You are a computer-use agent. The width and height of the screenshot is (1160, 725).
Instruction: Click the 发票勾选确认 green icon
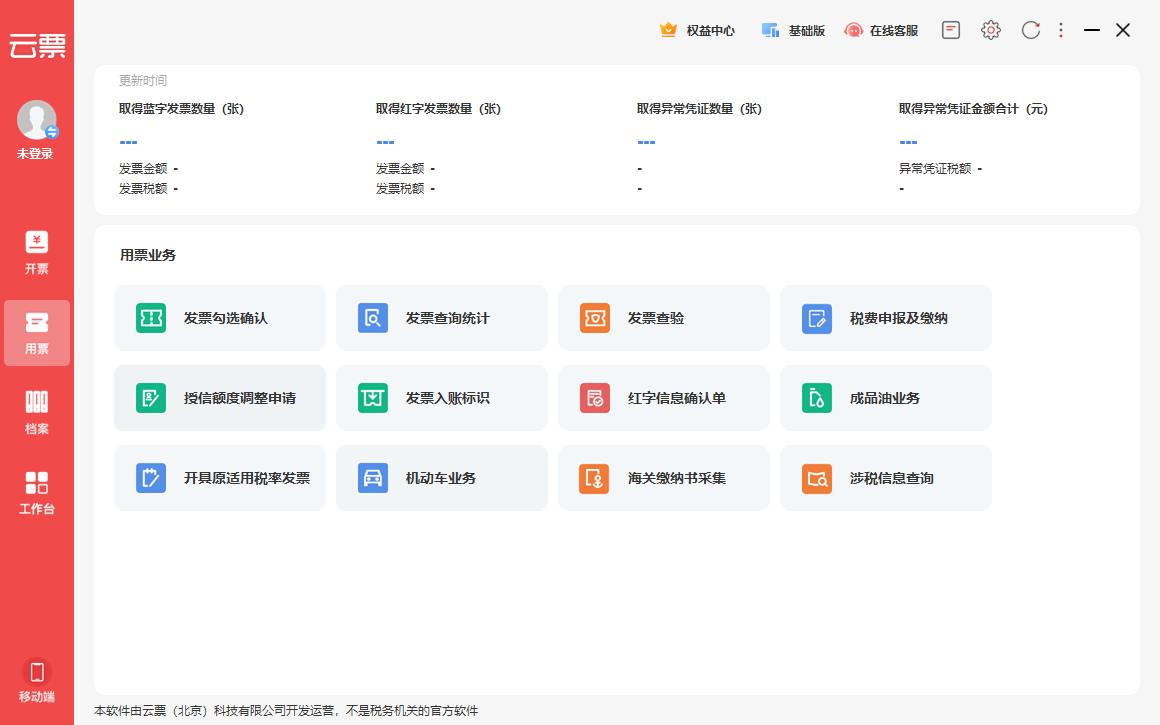(x=151, y=318)
